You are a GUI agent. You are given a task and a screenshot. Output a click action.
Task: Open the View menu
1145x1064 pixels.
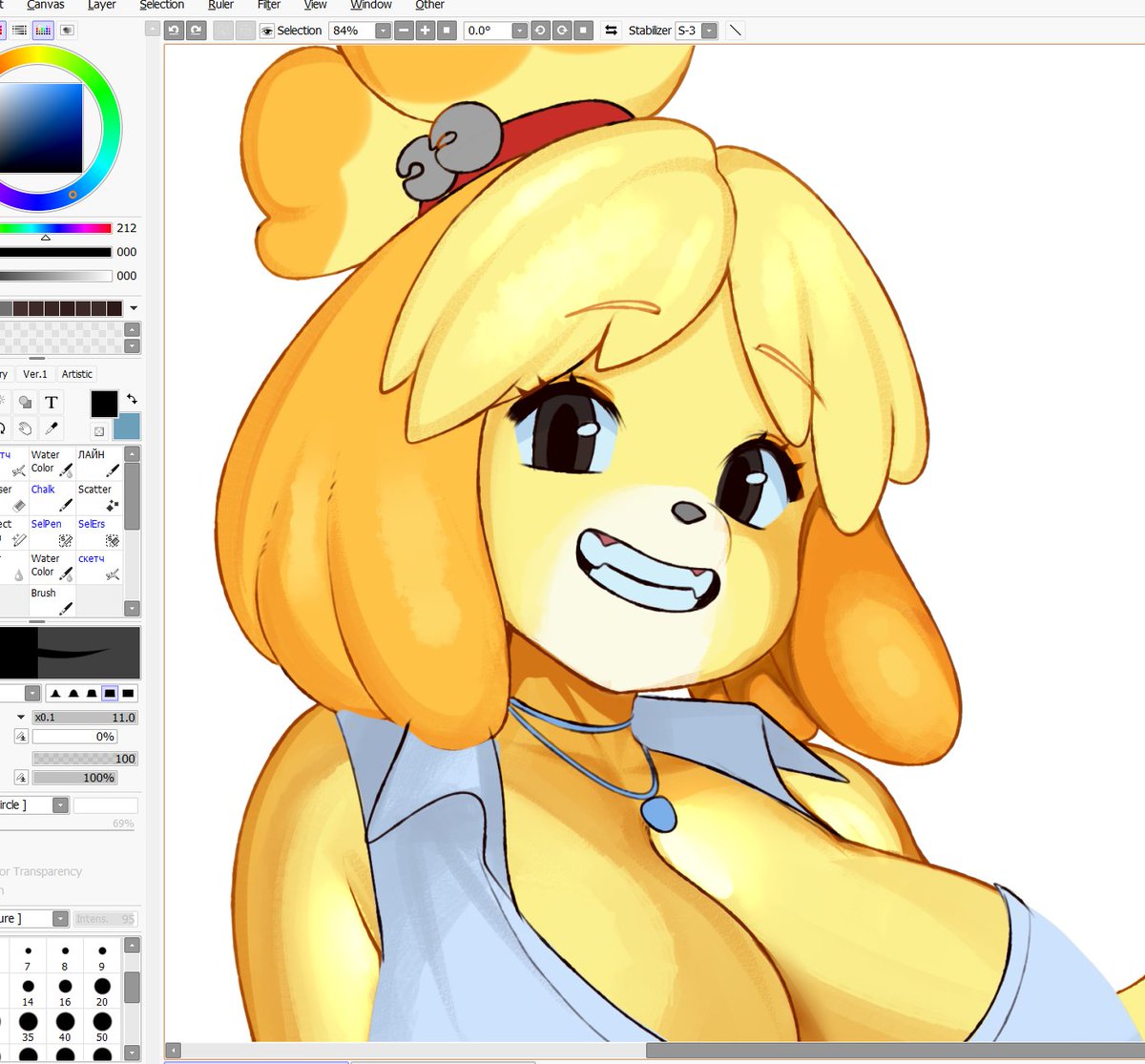pyautogui.click(x=315, y=5)
